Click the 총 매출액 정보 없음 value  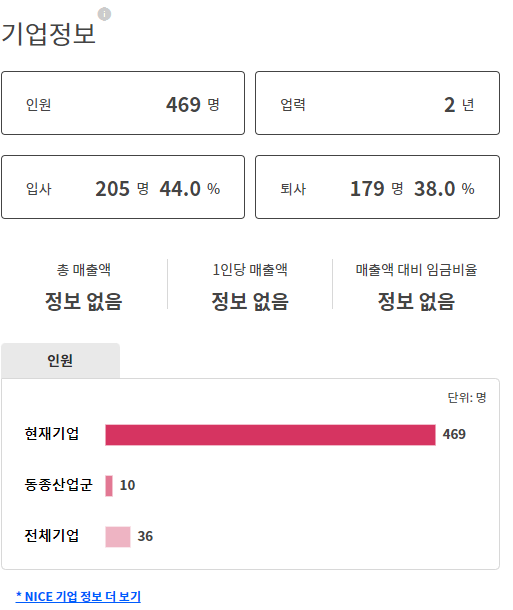[84, 301]
